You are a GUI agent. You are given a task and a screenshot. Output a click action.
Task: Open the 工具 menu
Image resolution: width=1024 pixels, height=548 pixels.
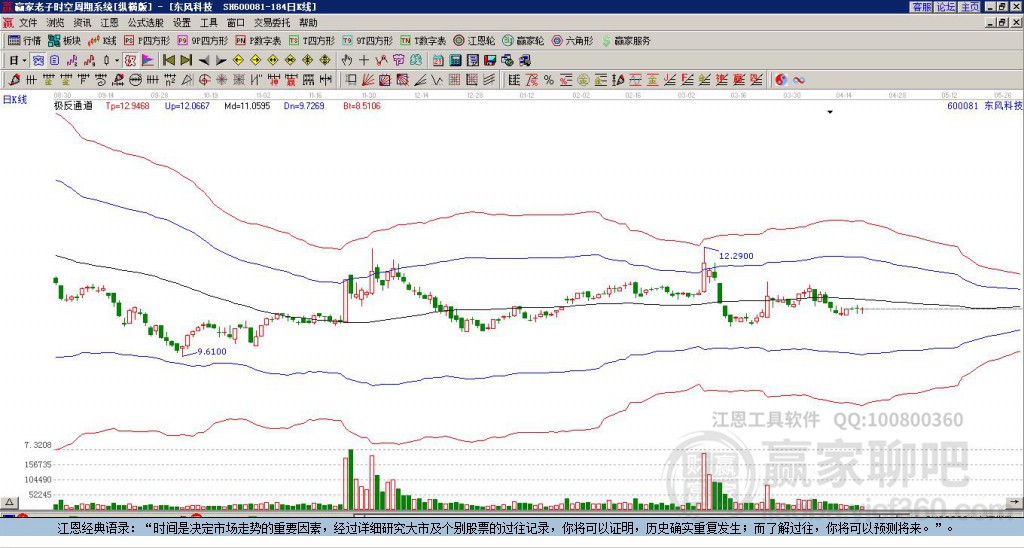(208, 23)
